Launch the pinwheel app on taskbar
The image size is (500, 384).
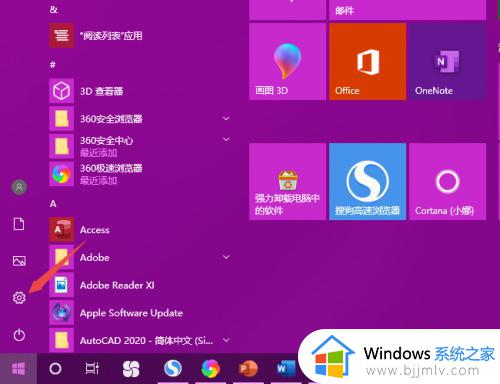[x=131, y=369]
